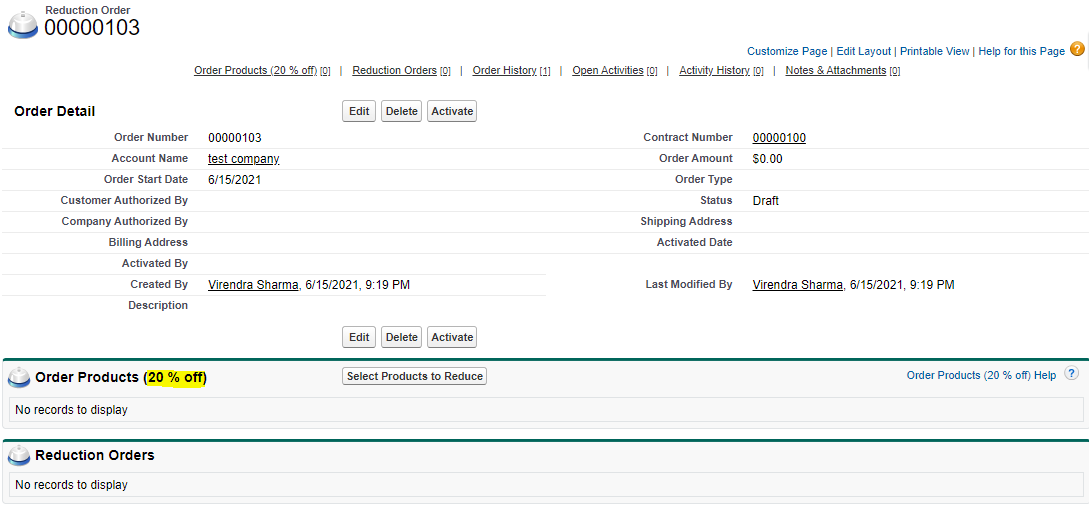Image resolution: width=1089 pixels, height=506 pixels.
Task: Open Printable View link
Action: [x=934, y=51]
